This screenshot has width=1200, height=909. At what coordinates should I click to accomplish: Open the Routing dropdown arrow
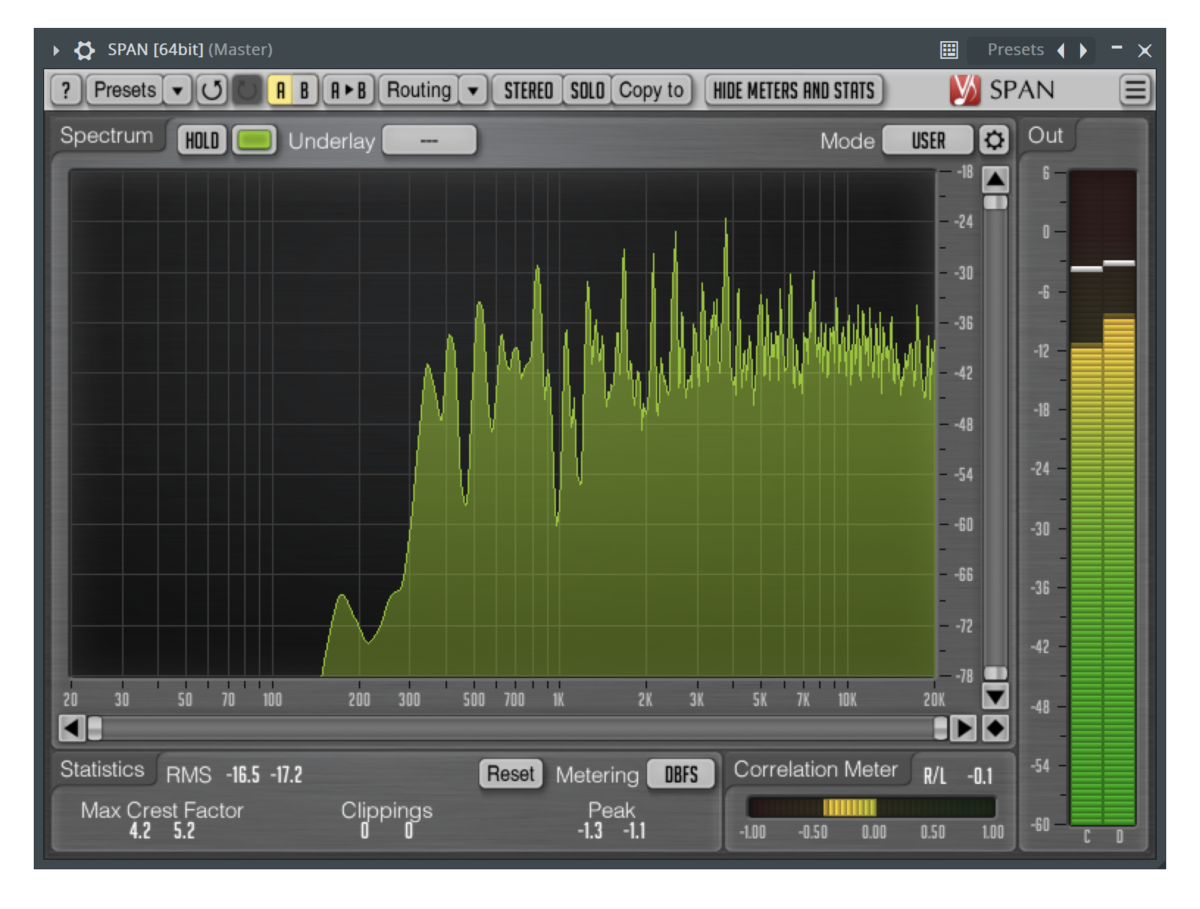click(x=473, y=90)
